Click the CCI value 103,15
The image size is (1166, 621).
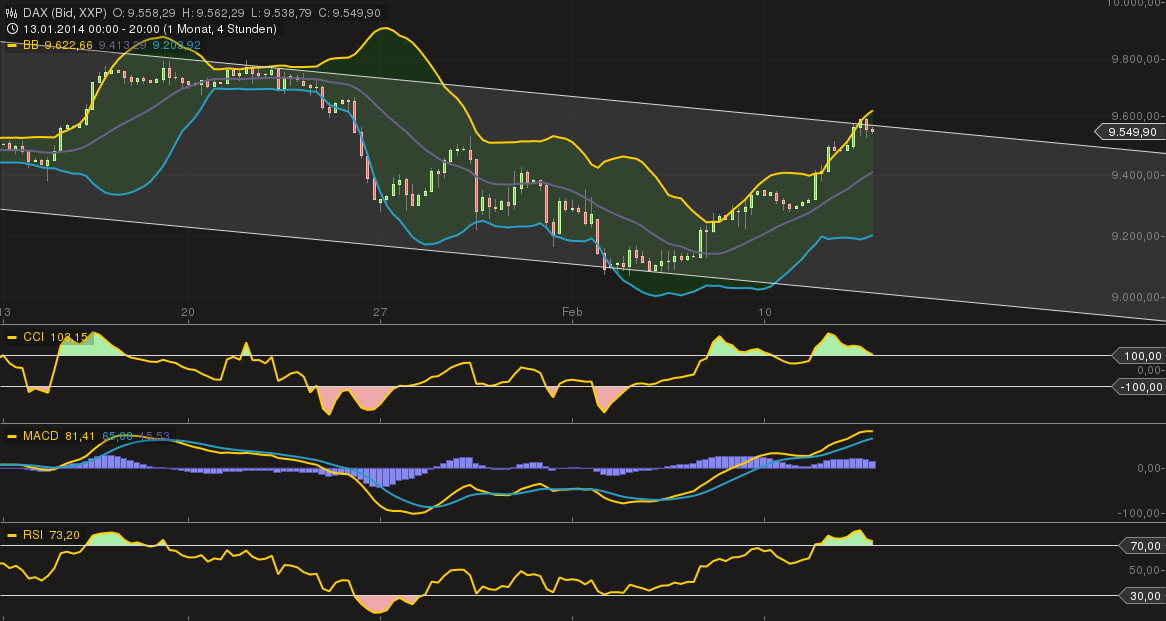[x=70, y=338]
